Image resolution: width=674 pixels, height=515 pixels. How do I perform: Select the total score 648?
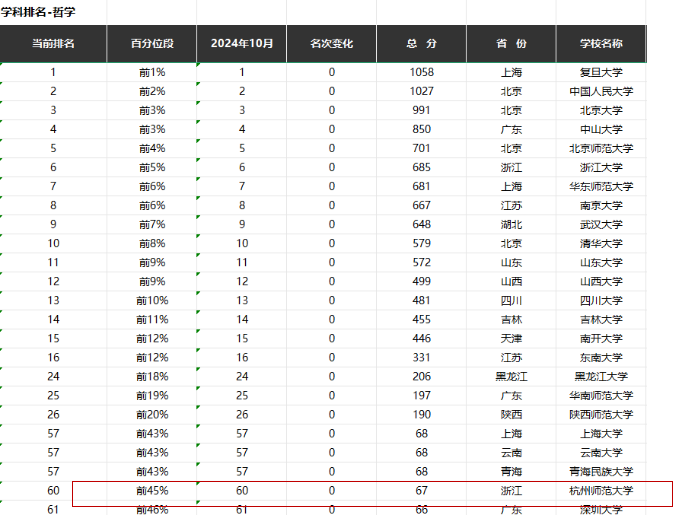click(x=421, y=224)
